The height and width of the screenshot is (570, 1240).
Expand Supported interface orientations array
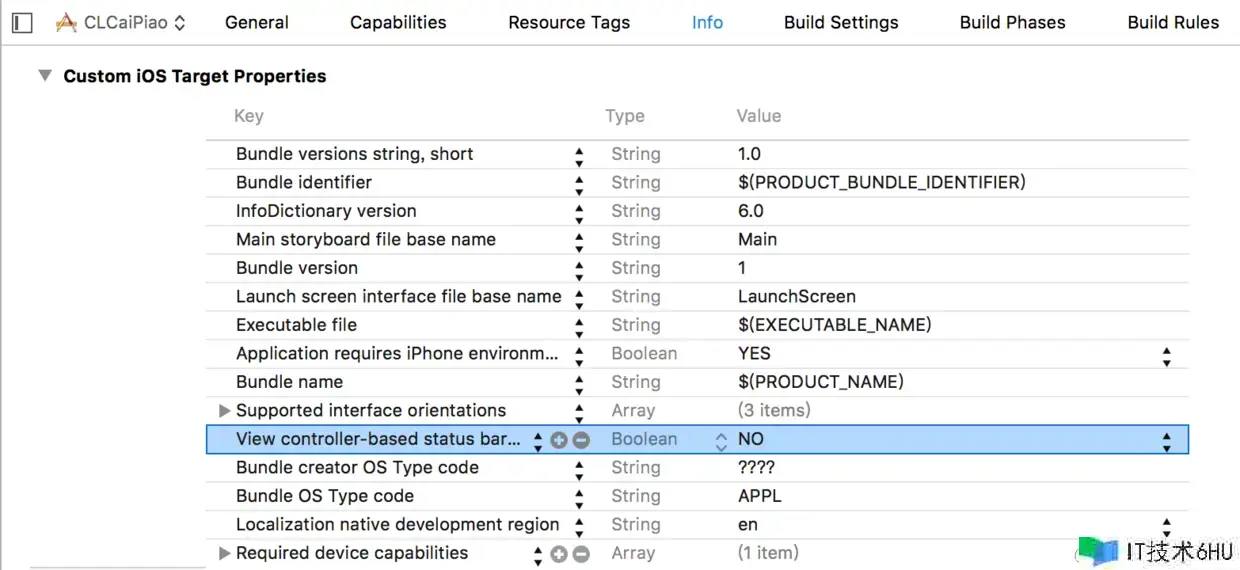[224, 411]
